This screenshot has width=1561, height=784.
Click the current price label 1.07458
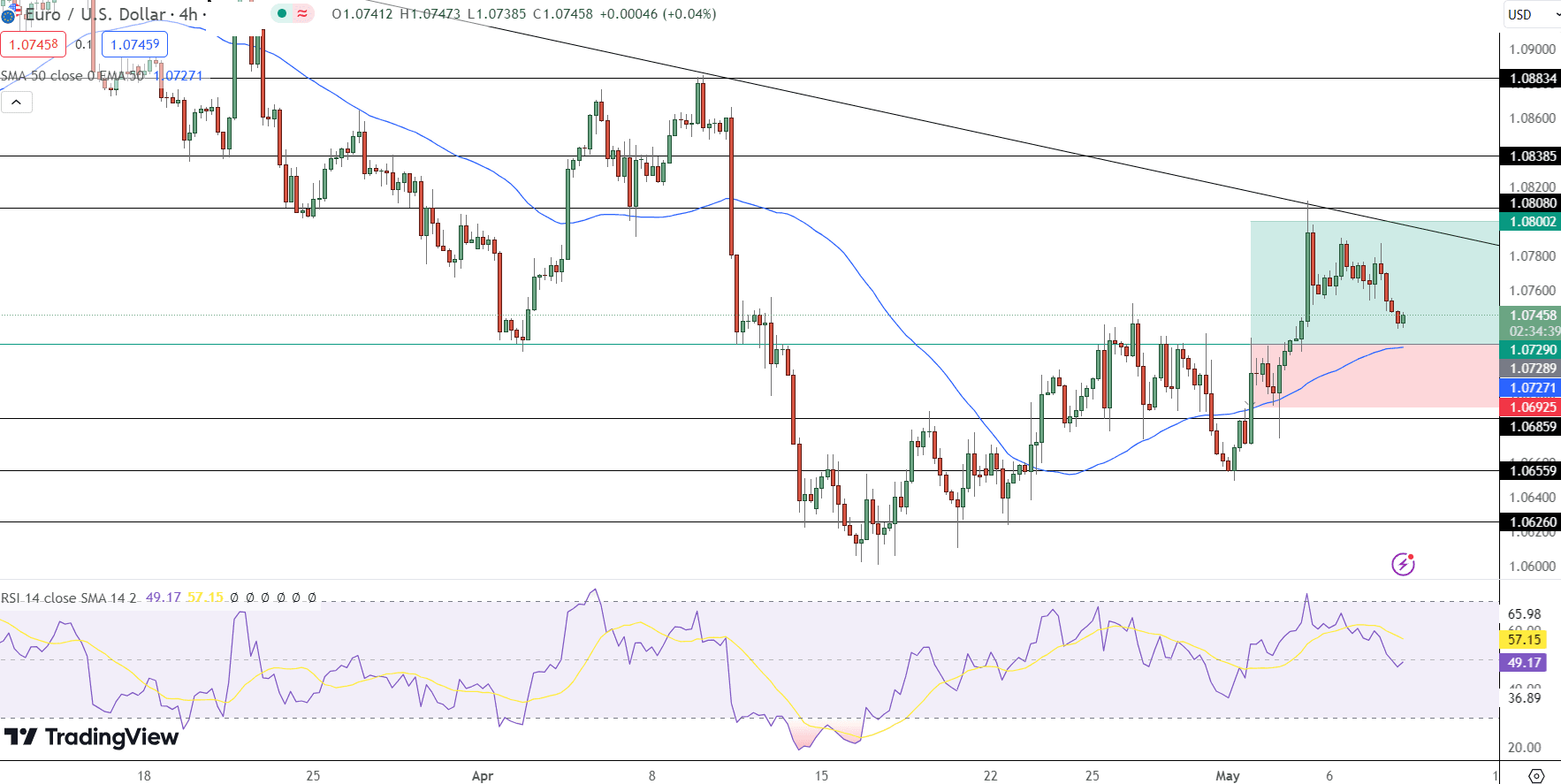tap(1532, 316)
